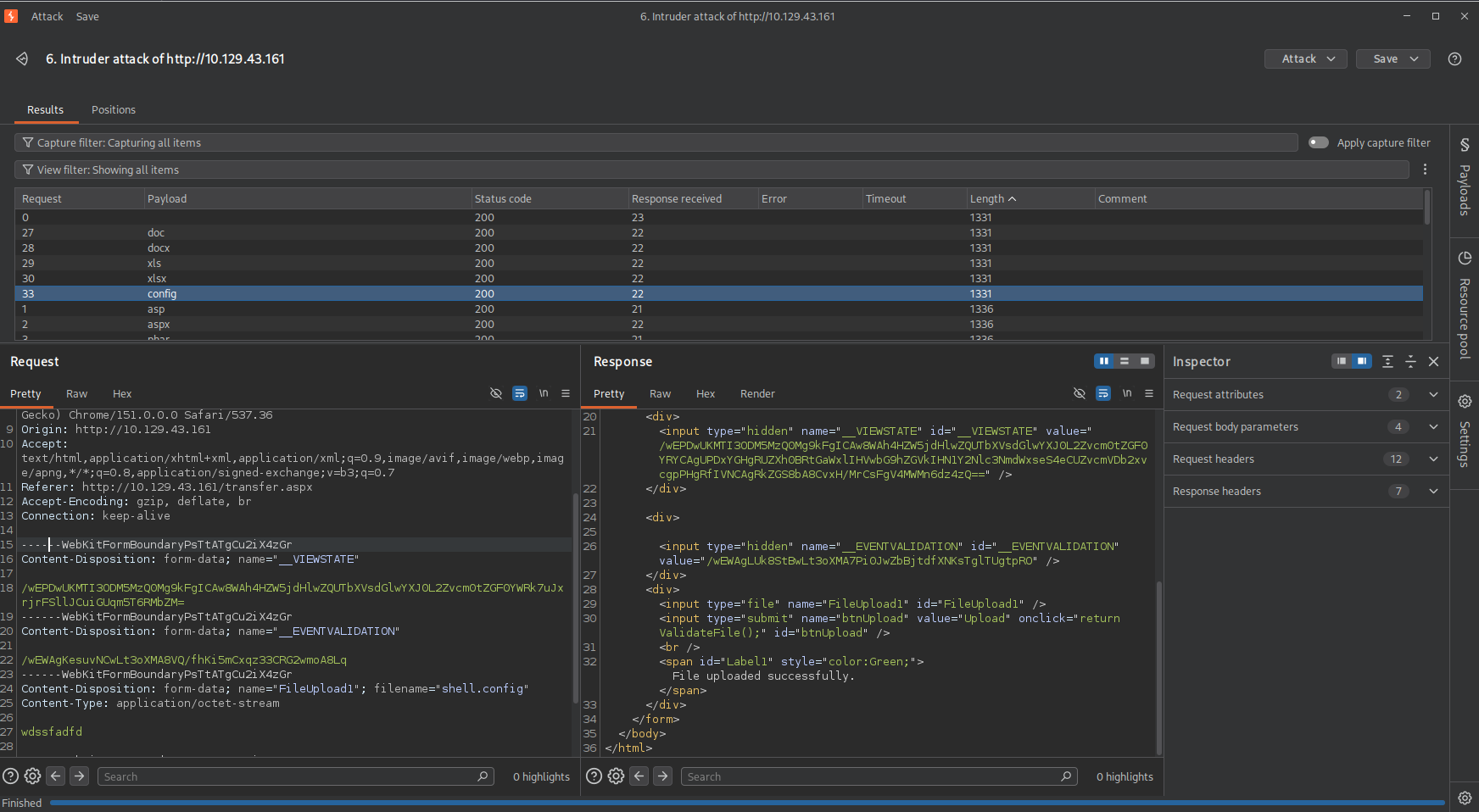Open the Request search settings gear

pos(32,776)
